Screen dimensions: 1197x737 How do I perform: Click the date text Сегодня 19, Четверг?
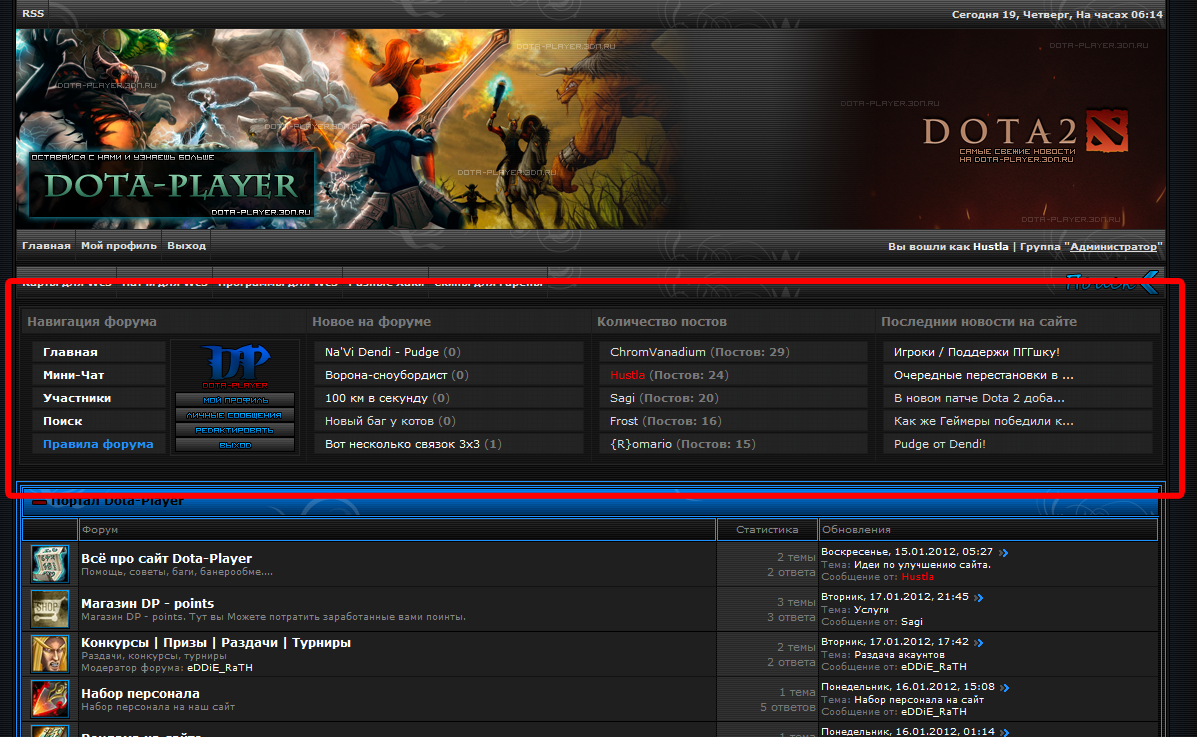(1009, 15)
